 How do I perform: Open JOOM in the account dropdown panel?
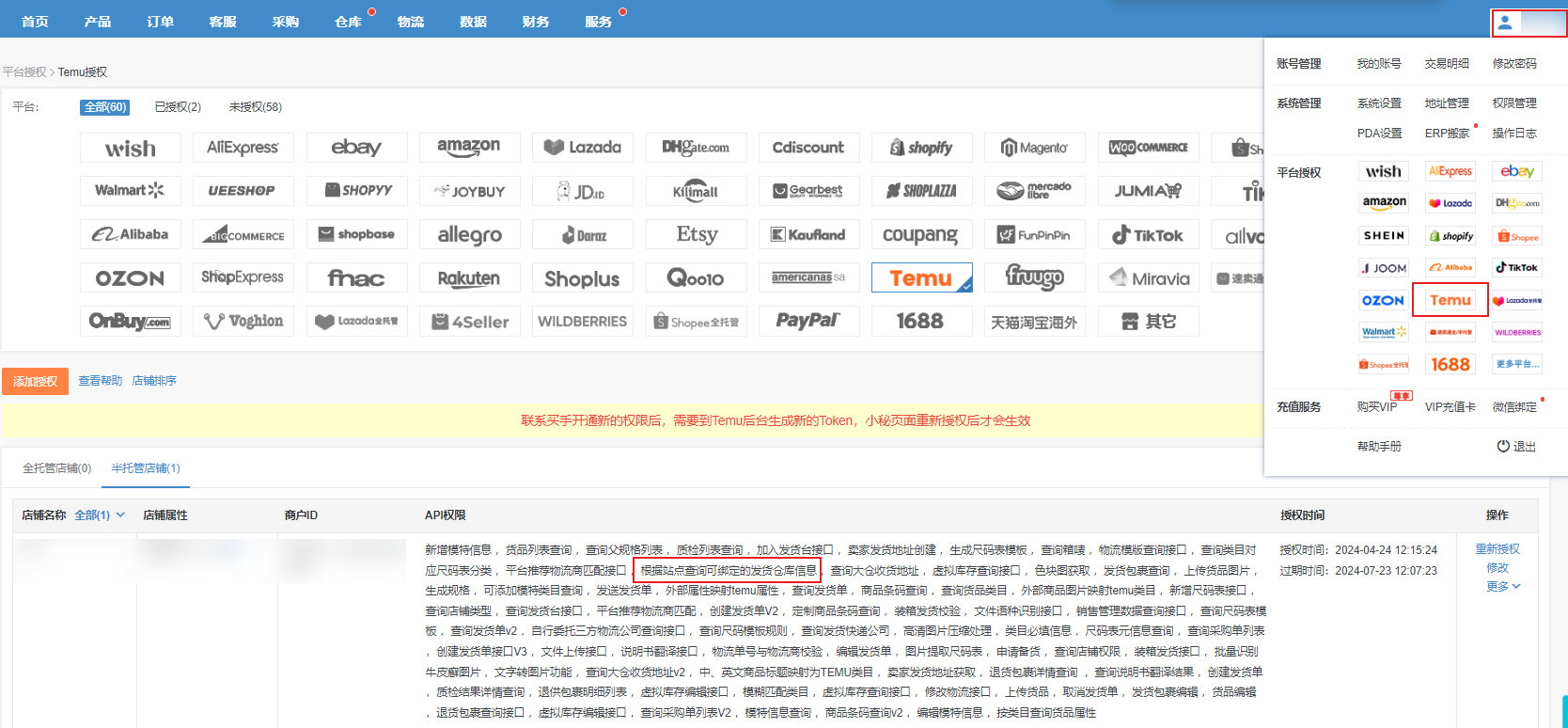coord(1384,268)
